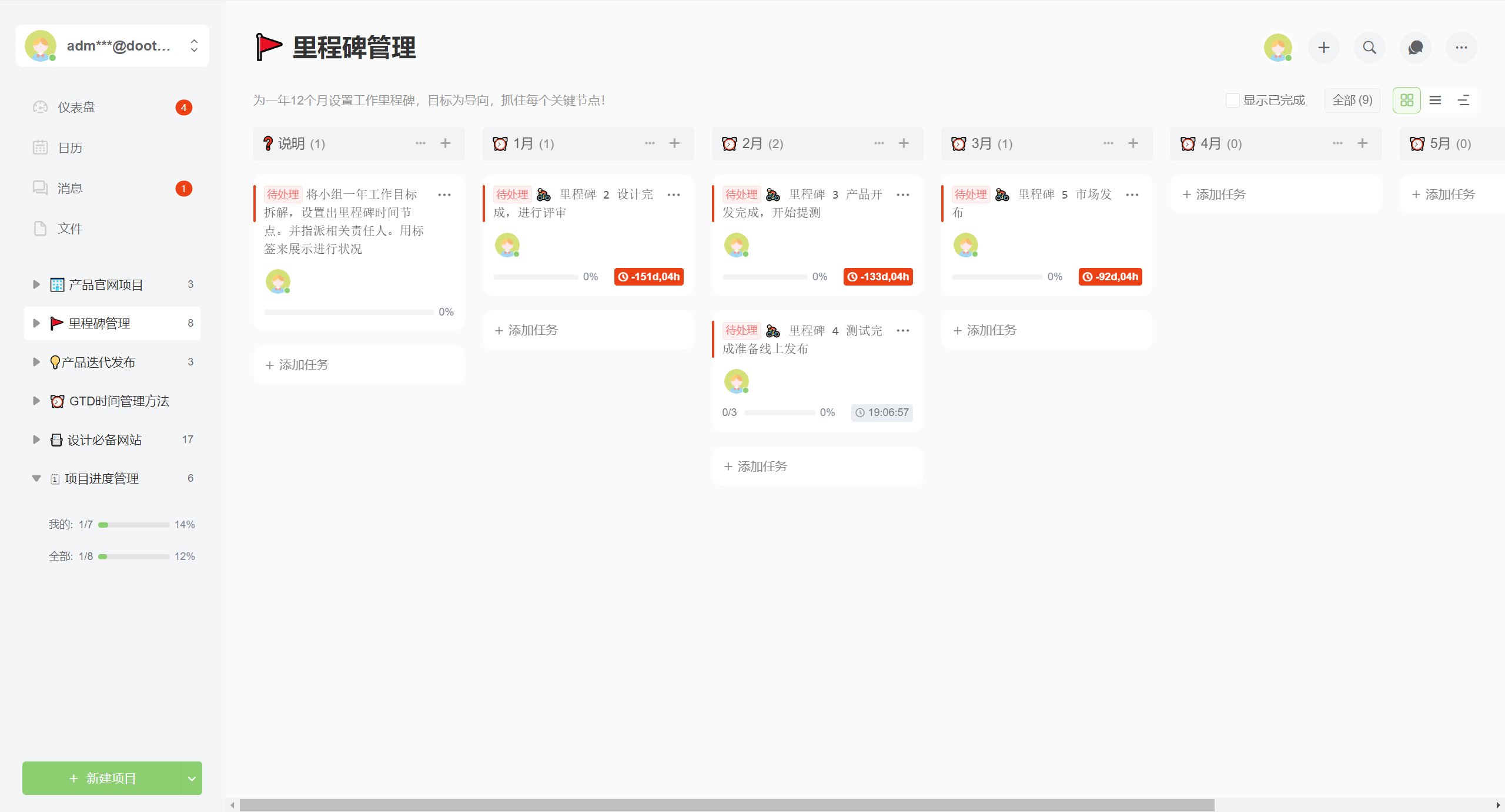The image size is (1505, 812).
Task: Switch to Gantt timeline view icon
Action: pos(1463,100)
